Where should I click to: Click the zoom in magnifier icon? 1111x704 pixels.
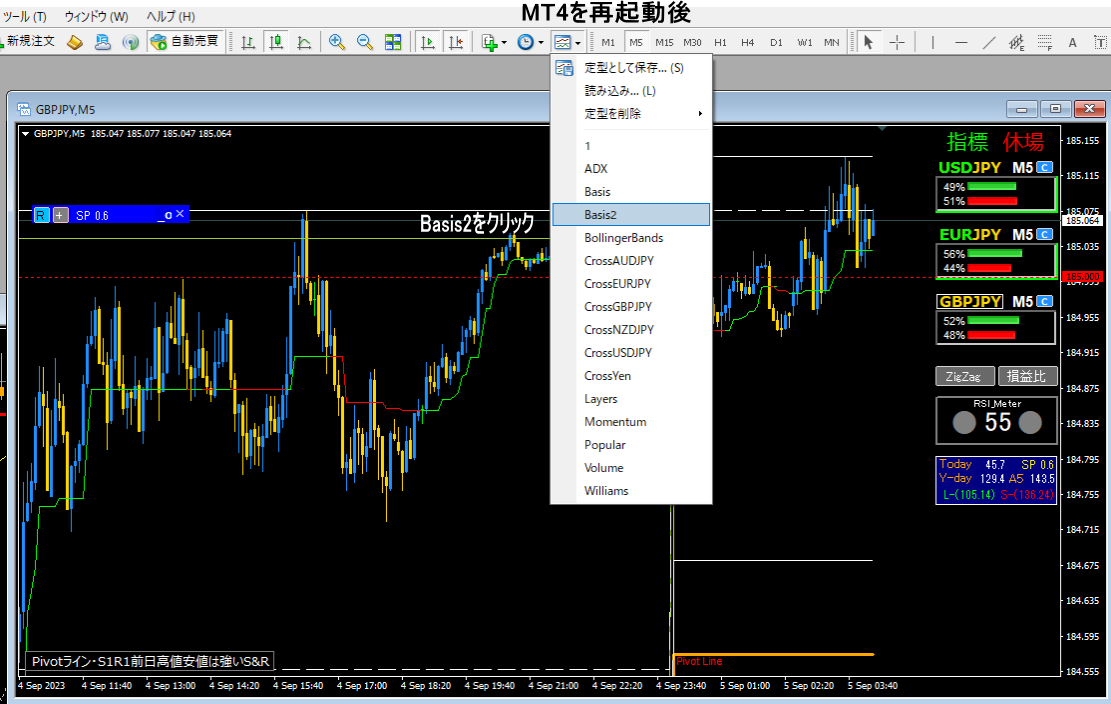point(337,42)
